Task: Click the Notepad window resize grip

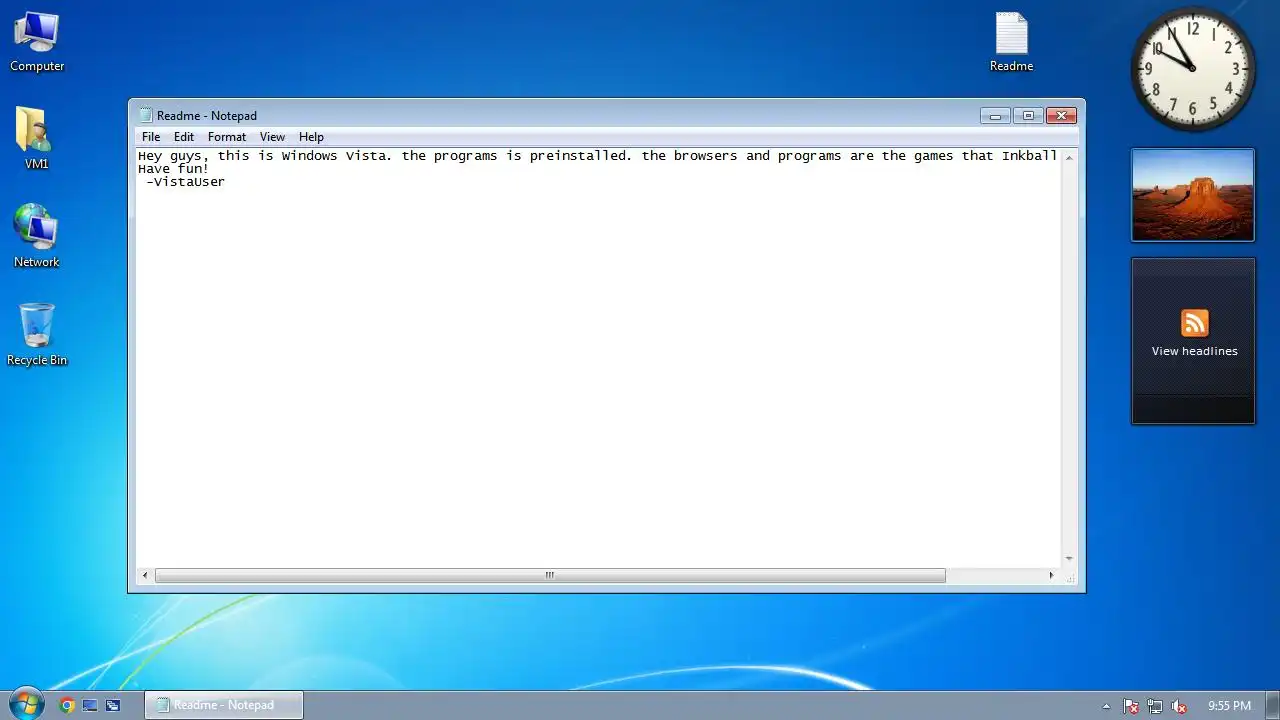Action: pyautogui.click(x=1070, y=577)
